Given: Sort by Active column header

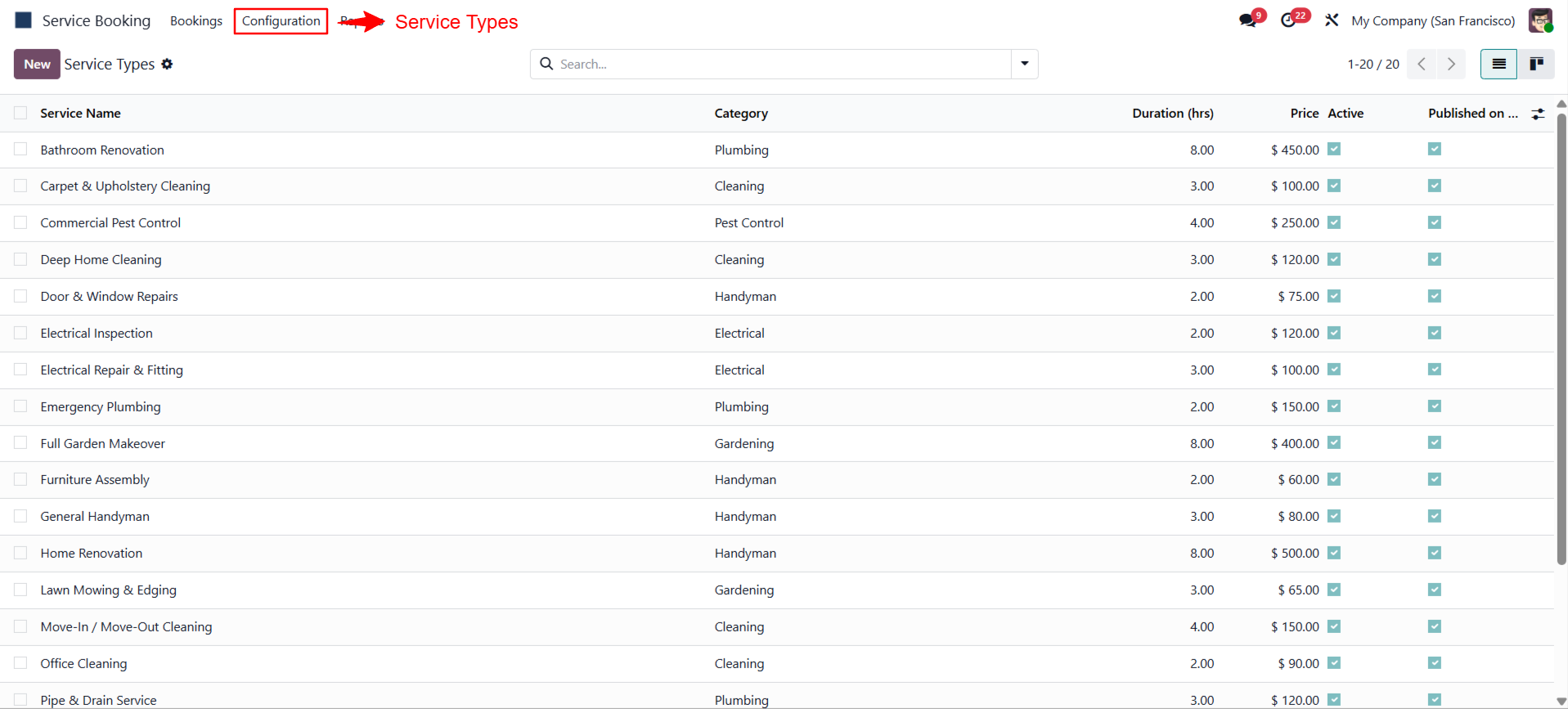Looking at the screenshot, I should tap(1346, 113).
